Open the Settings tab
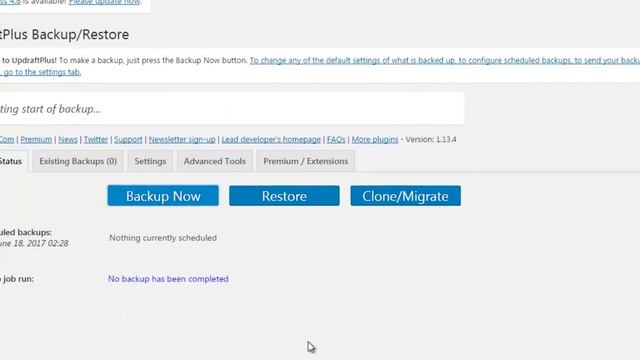The image size is (640, 360). tap(150, 161)
